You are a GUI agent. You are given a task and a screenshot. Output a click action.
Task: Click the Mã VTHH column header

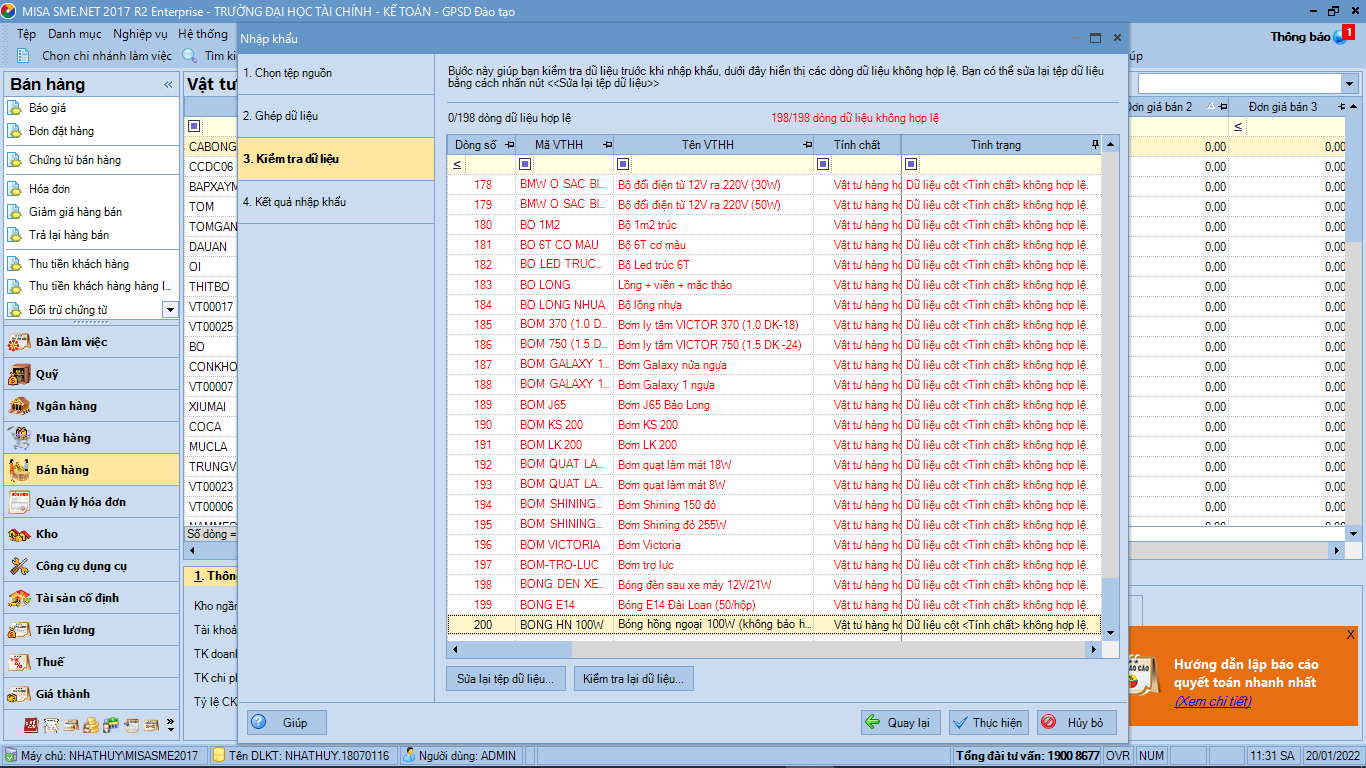(x=565, y=145)
